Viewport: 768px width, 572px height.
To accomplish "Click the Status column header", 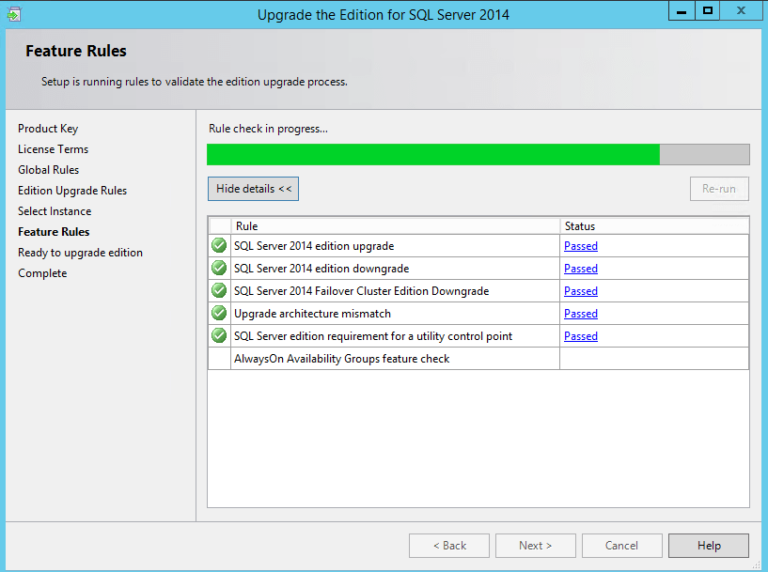I will click(x=654, y=226).
